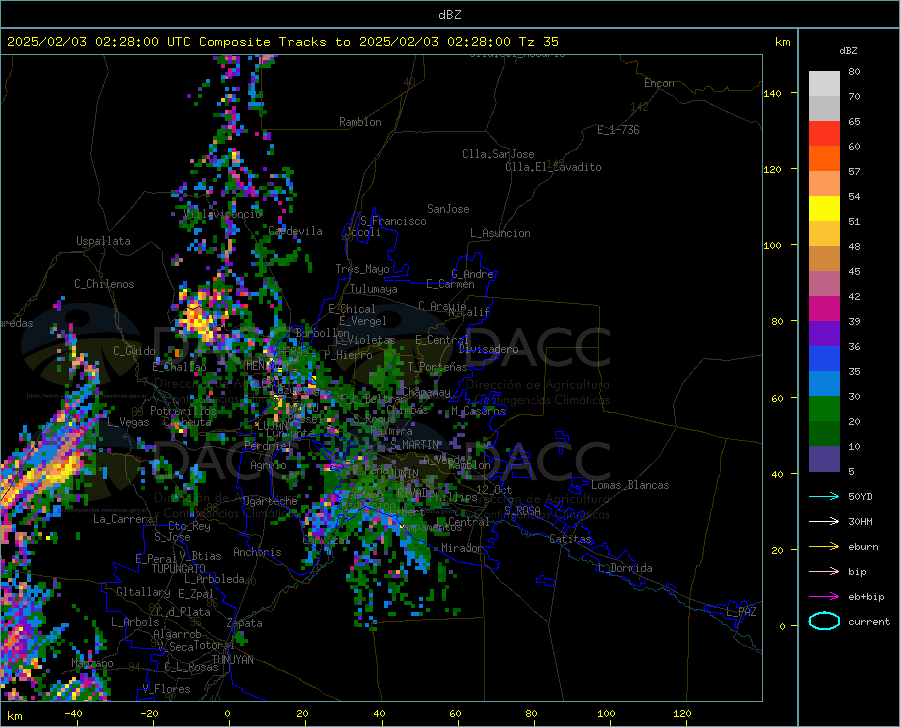Pick the bright yellow swatch in the scale
The image size is (900, 727).
pos(824,209)
